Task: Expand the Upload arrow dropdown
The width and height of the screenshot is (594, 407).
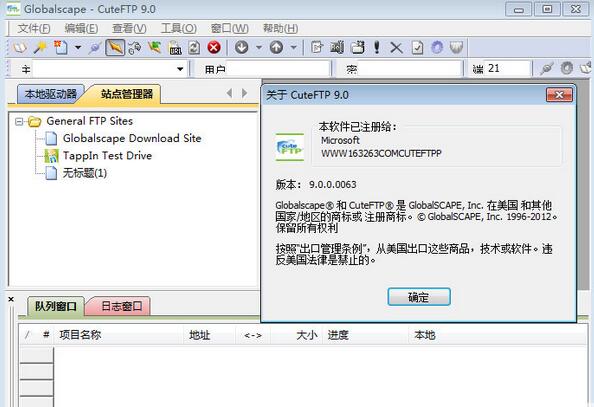Action: (x=294, y=48)
